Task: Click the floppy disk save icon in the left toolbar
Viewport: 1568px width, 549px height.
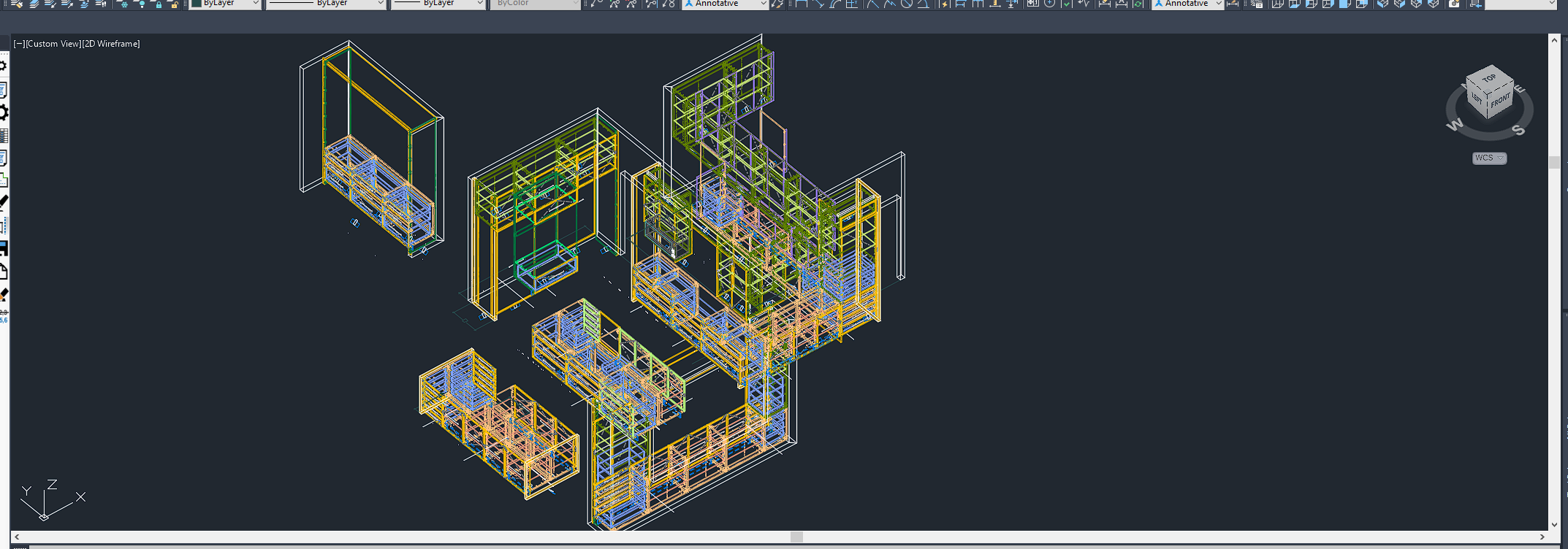Action: [x=4, y=248]
